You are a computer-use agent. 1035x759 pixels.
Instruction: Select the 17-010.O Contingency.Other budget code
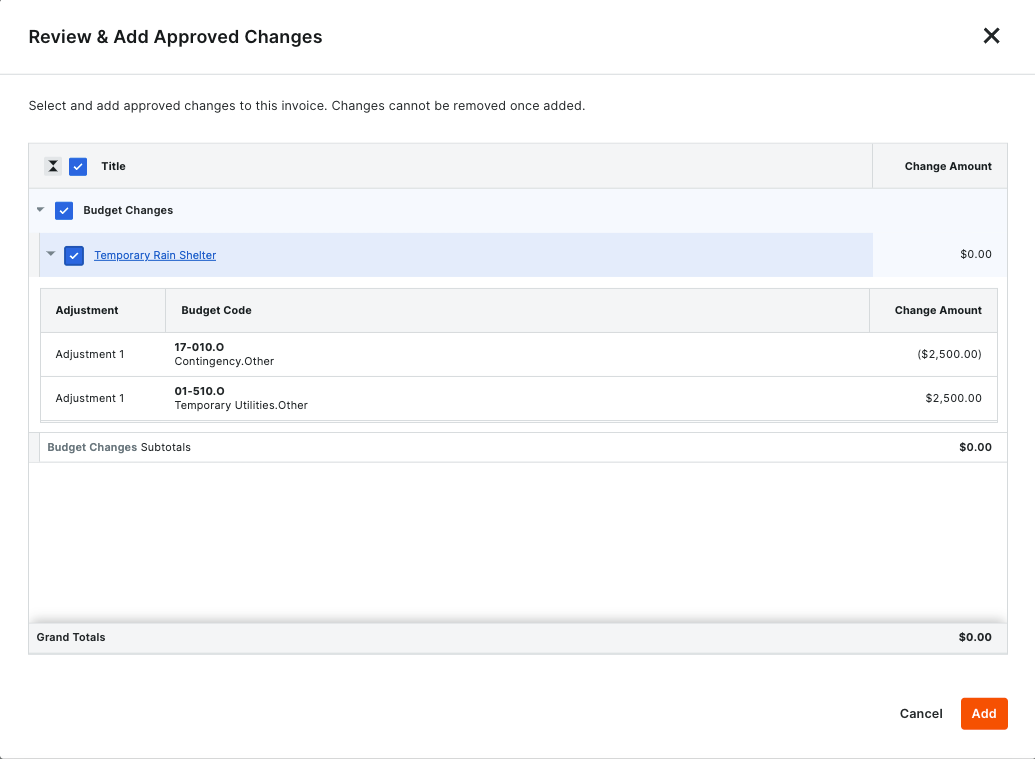click(x=224, y=354)
